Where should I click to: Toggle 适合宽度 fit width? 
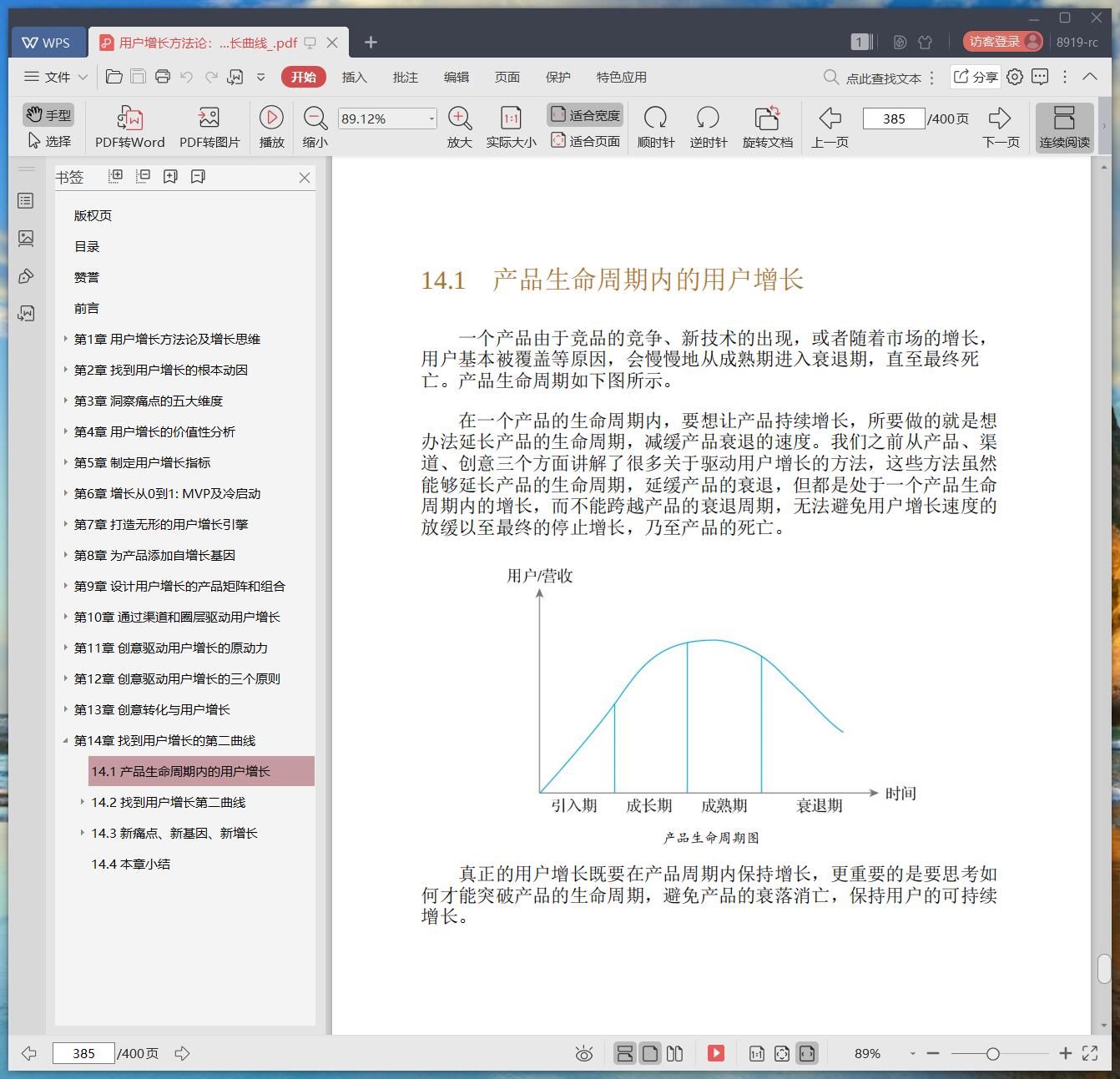pyautogui.click(x=585, y=115)
